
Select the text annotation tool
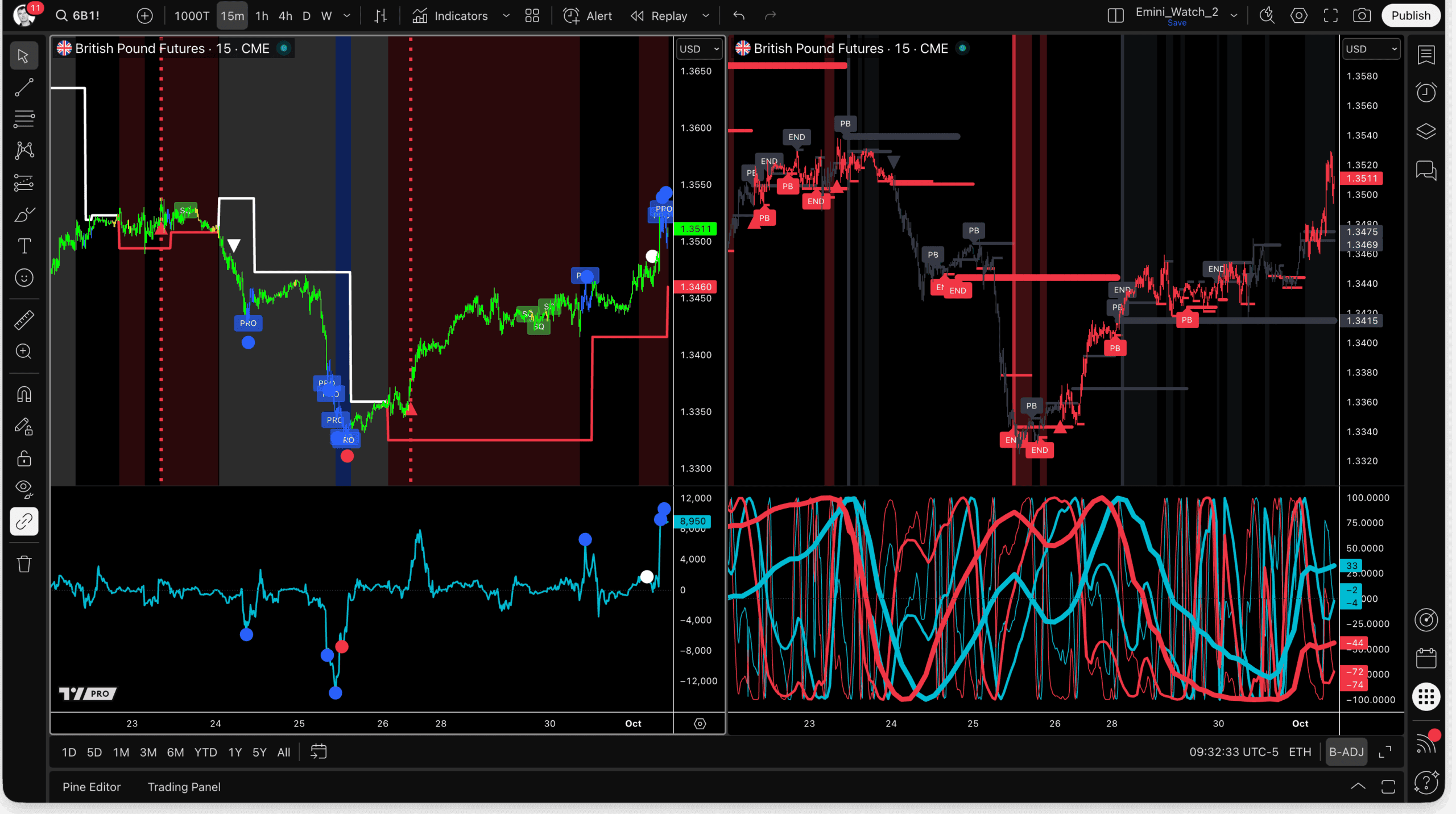coord(24,246)
